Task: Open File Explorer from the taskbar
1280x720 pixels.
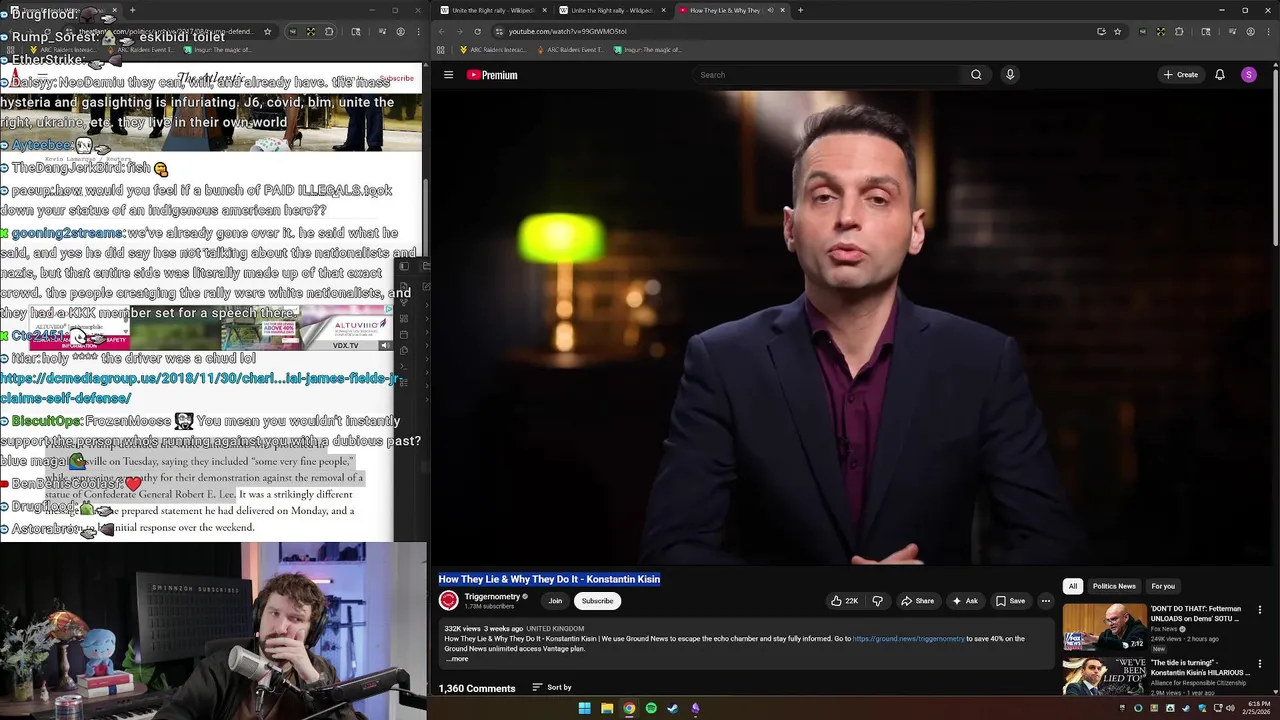Action: click(x=607, y=708)
